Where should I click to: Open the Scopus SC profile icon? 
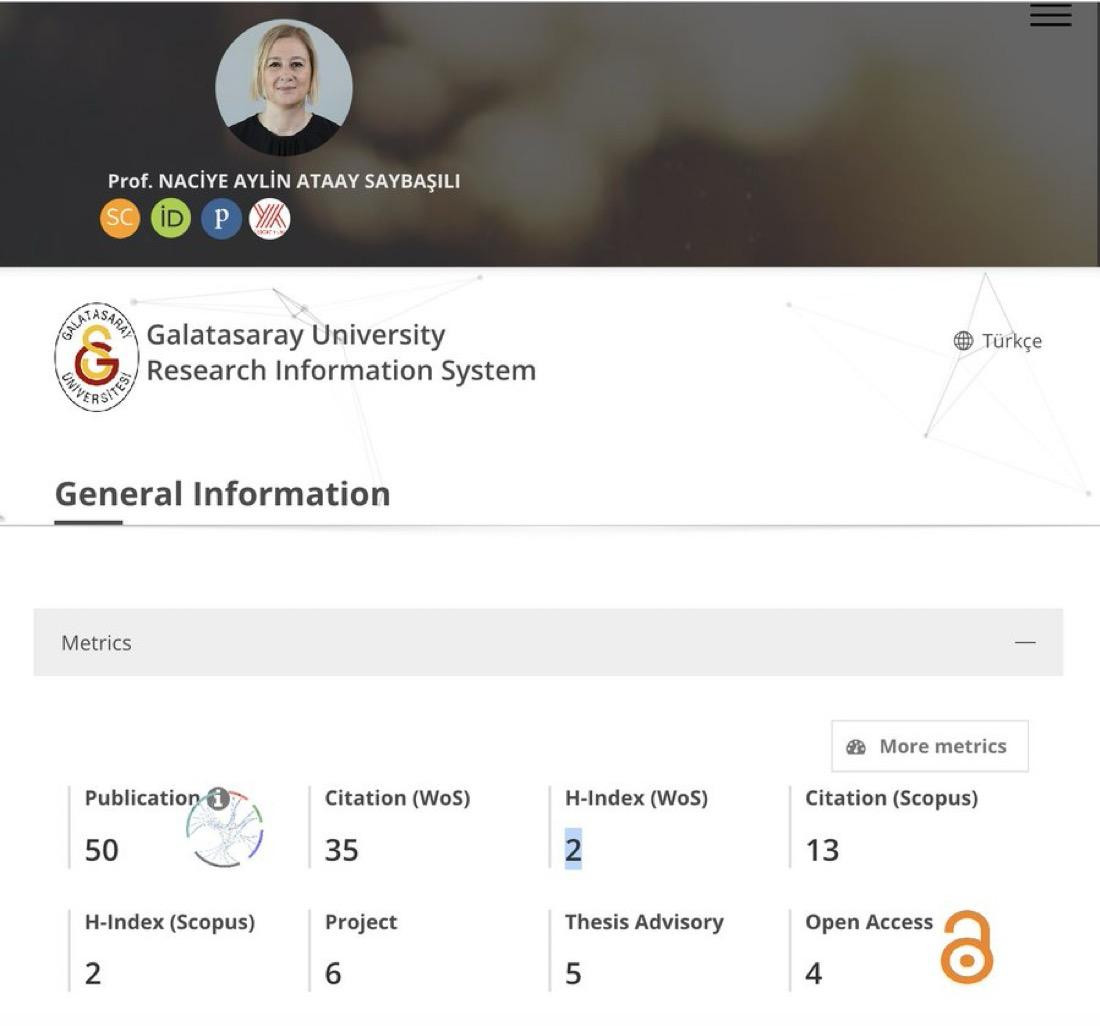click(120, 218)
